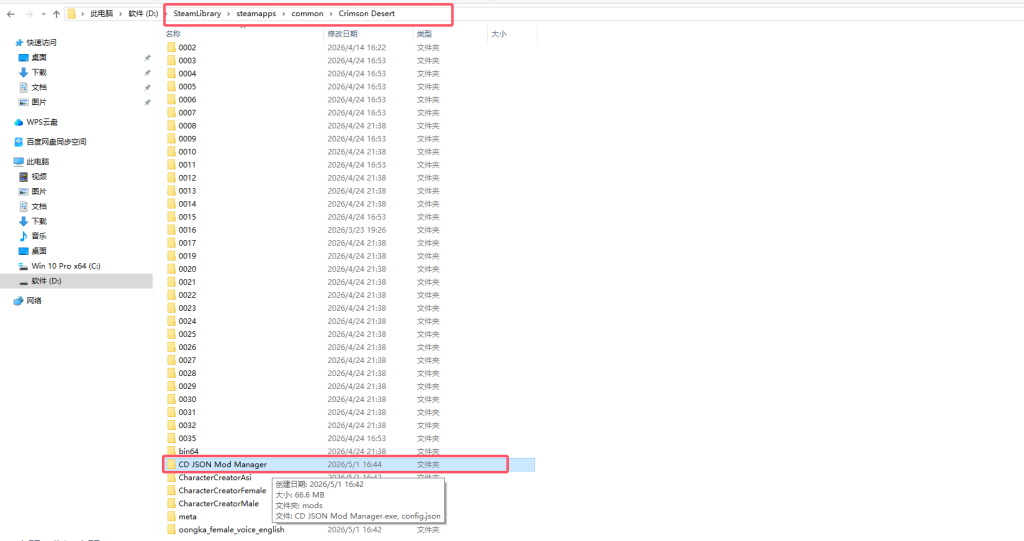Click Crimson Desert breadcrumb segment

[x=366, y=14]
